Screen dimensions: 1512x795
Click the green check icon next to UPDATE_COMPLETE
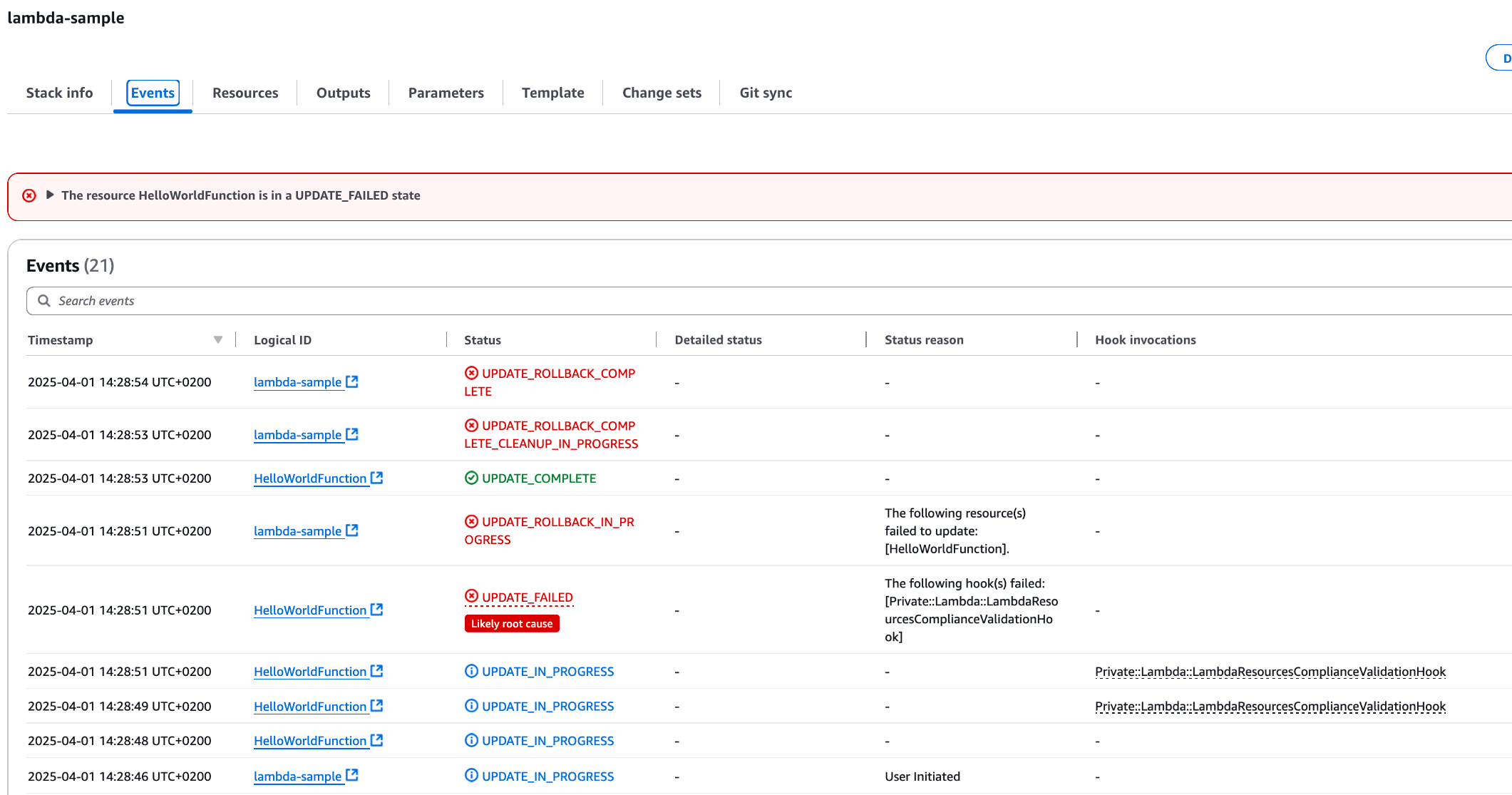click(x=471, y=478)
